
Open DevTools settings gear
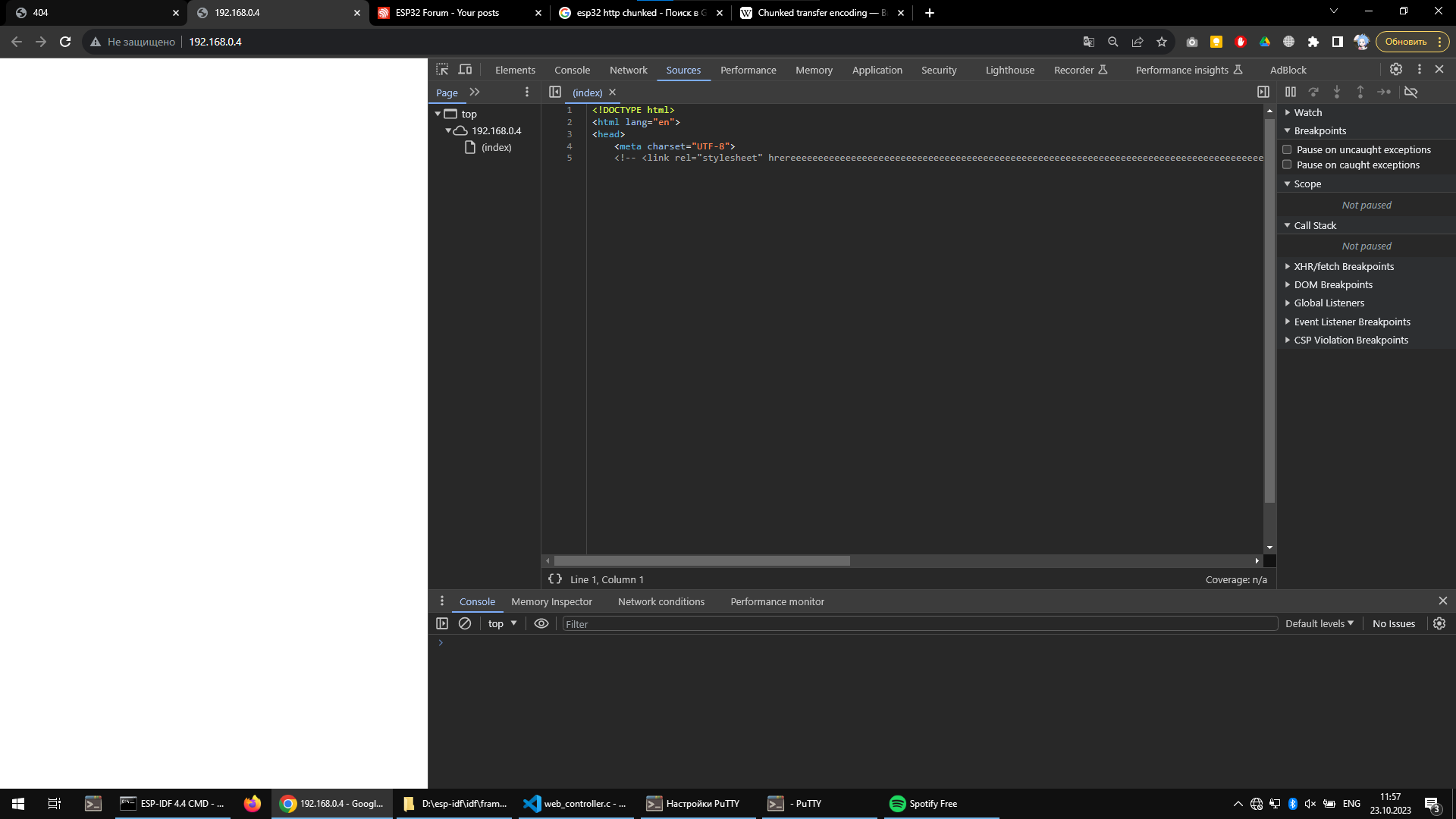click(x=1396, y=69)
